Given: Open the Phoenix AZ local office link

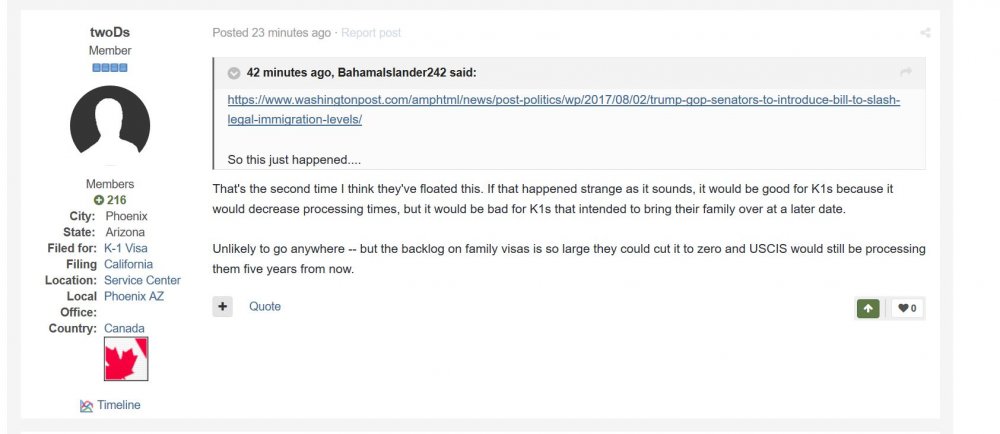Looking at the screenshot, I should click(134, 296).
